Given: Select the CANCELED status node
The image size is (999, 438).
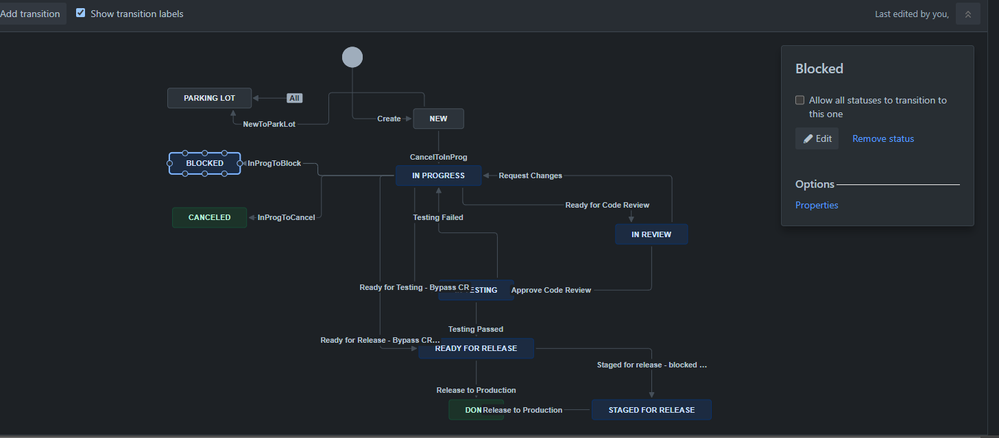Looking at the screenshot, I should [x=210, y=217].
